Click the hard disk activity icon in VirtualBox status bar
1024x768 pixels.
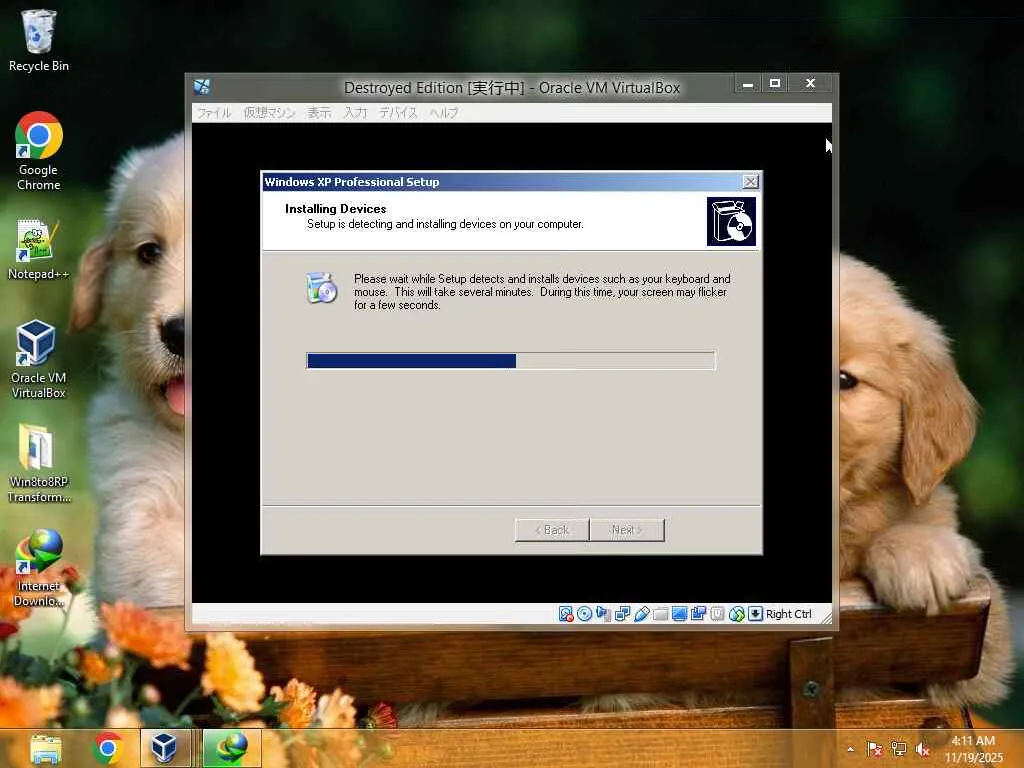(566, 614)
